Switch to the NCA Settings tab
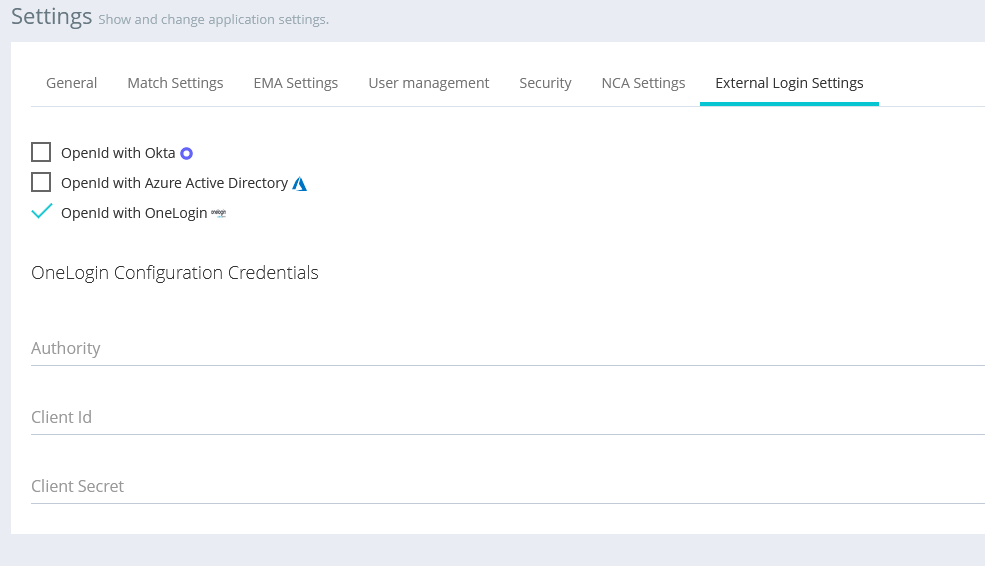Image resolution: width=985 pixels, height=566 pixels. pos(643,83)
